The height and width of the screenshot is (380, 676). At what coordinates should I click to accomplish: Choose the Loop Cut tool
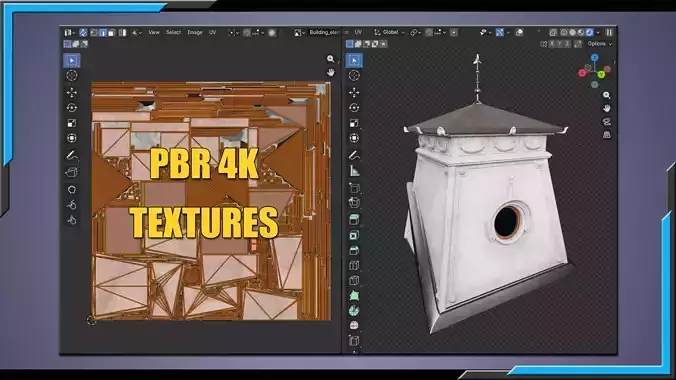[x=354, y=265]
